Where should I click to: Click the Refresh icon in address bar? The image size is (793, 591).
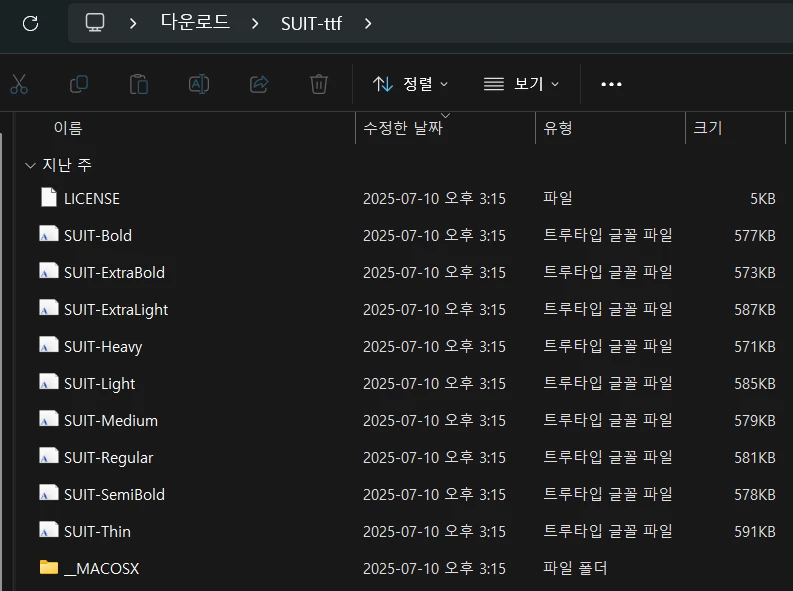[x=30, y=23]
